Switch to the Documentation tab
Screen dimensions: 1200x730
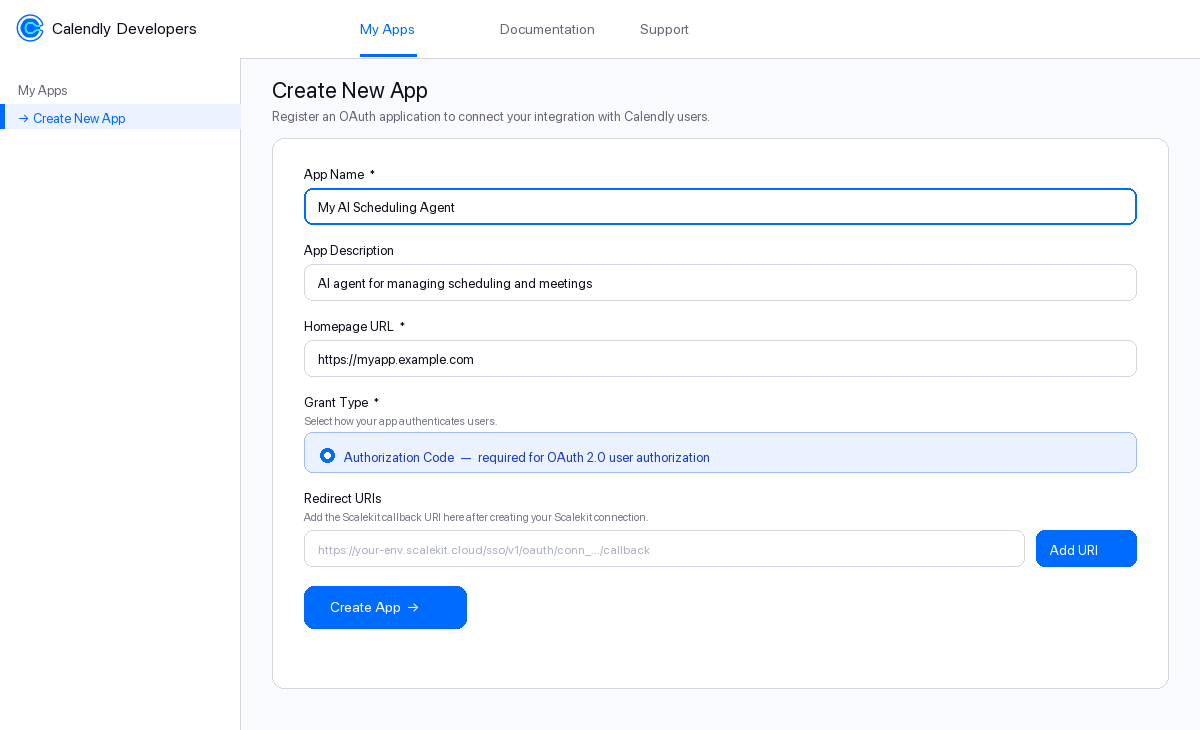pos(547,29)
